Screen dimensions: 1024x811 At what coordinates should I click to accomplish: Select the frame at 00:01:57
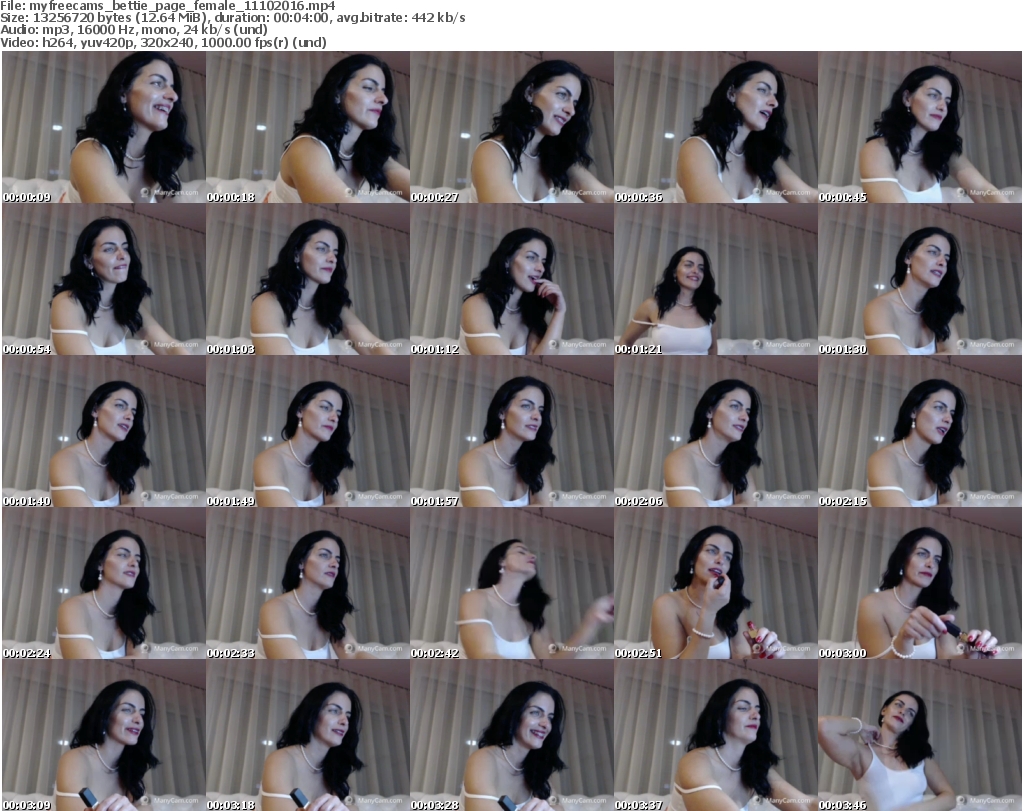[511, 432]
